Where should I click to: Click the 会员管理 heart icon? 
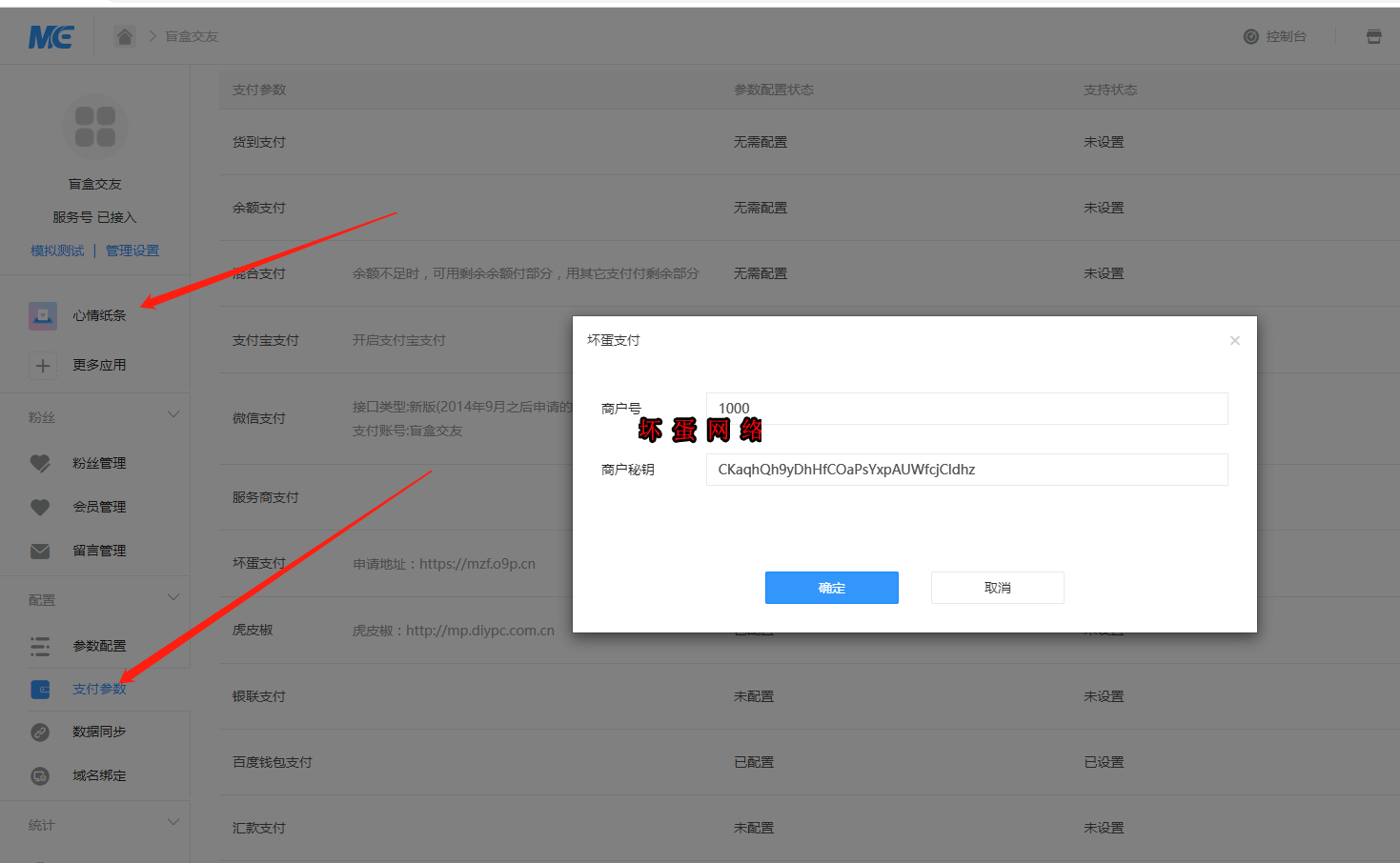(40, 507)
